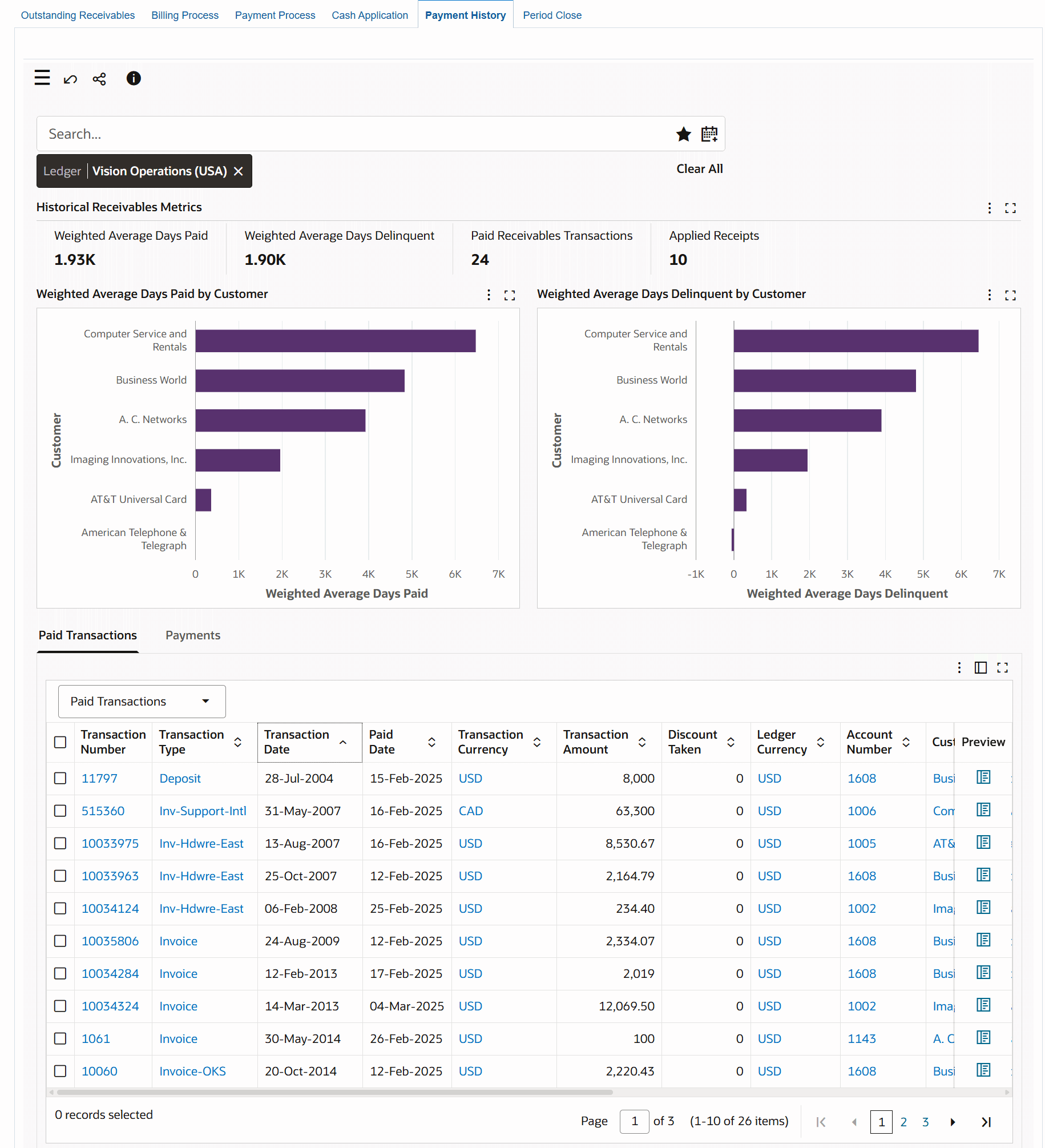Open options for Days Paid by Customer chart

489,295
